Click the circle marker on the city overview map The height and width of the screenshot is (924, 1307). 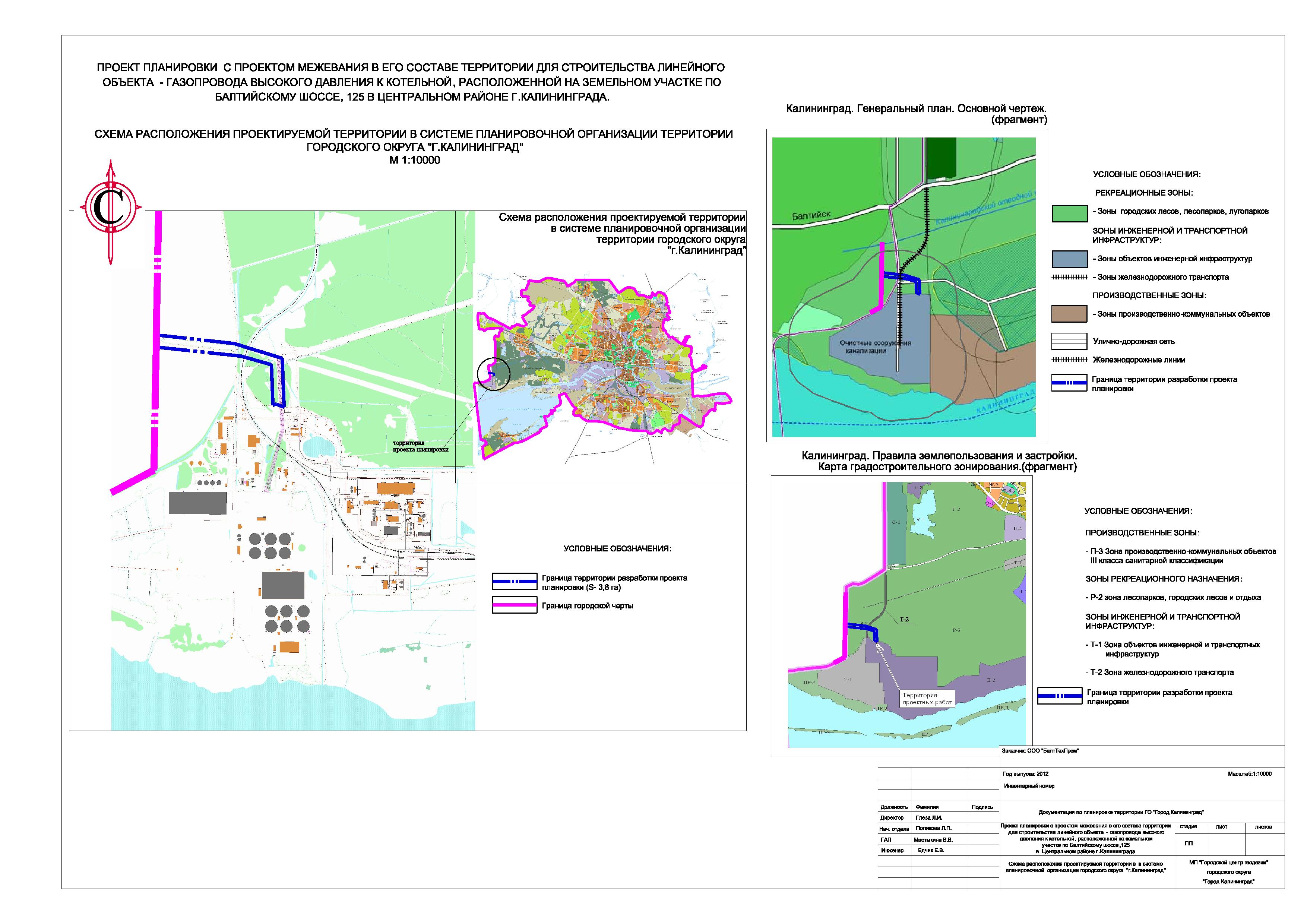point(494,373)
